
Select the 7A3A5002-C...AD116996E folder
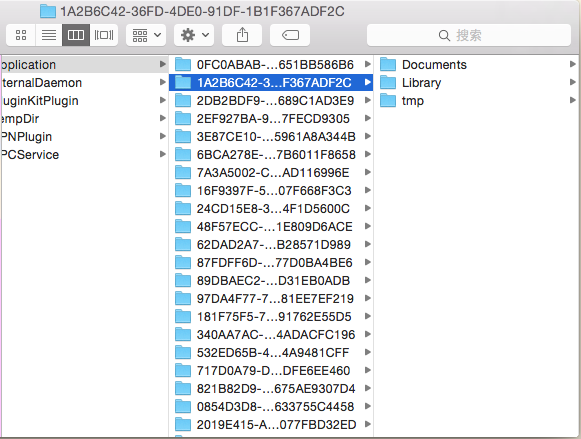click(x=271, y=173)
